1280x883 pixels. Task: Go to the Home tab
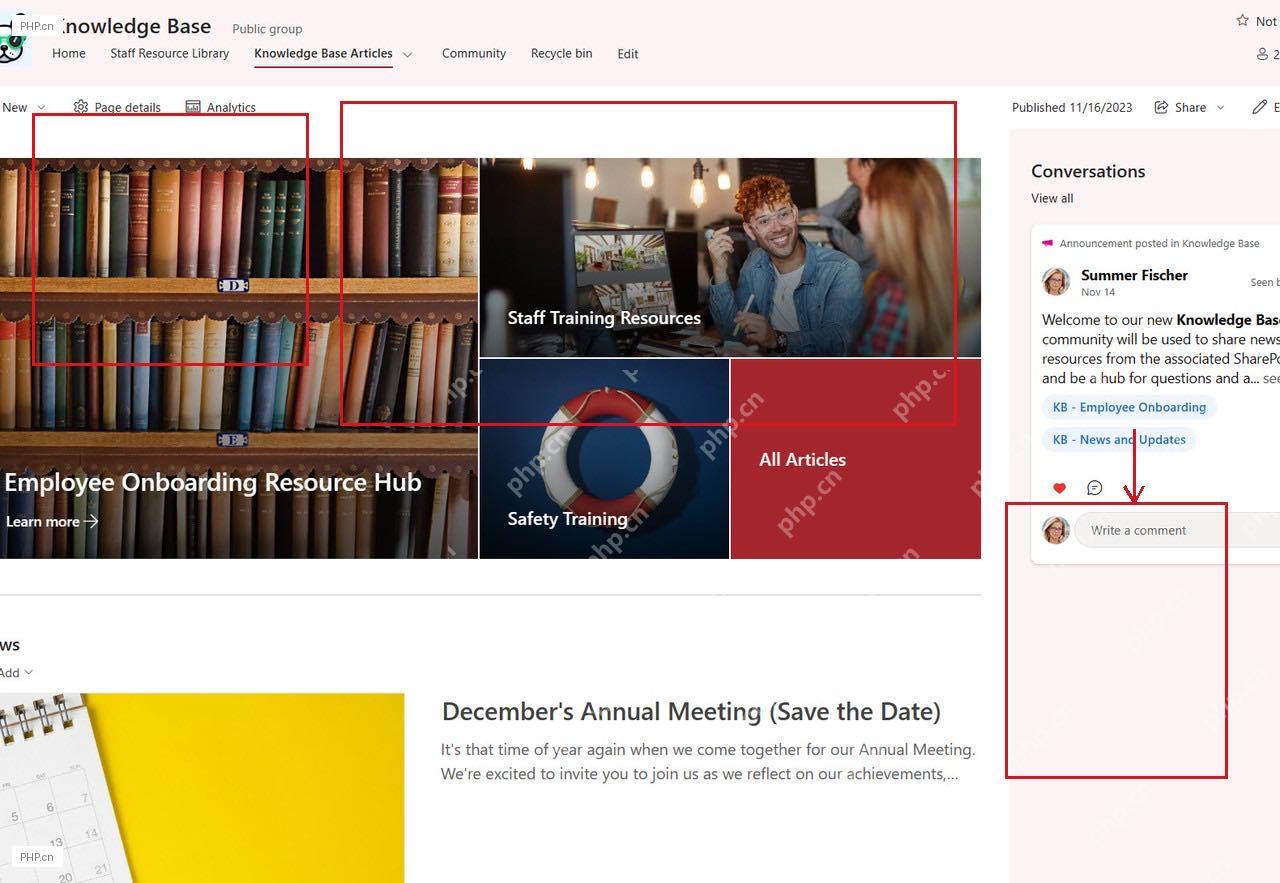(69, 54)
